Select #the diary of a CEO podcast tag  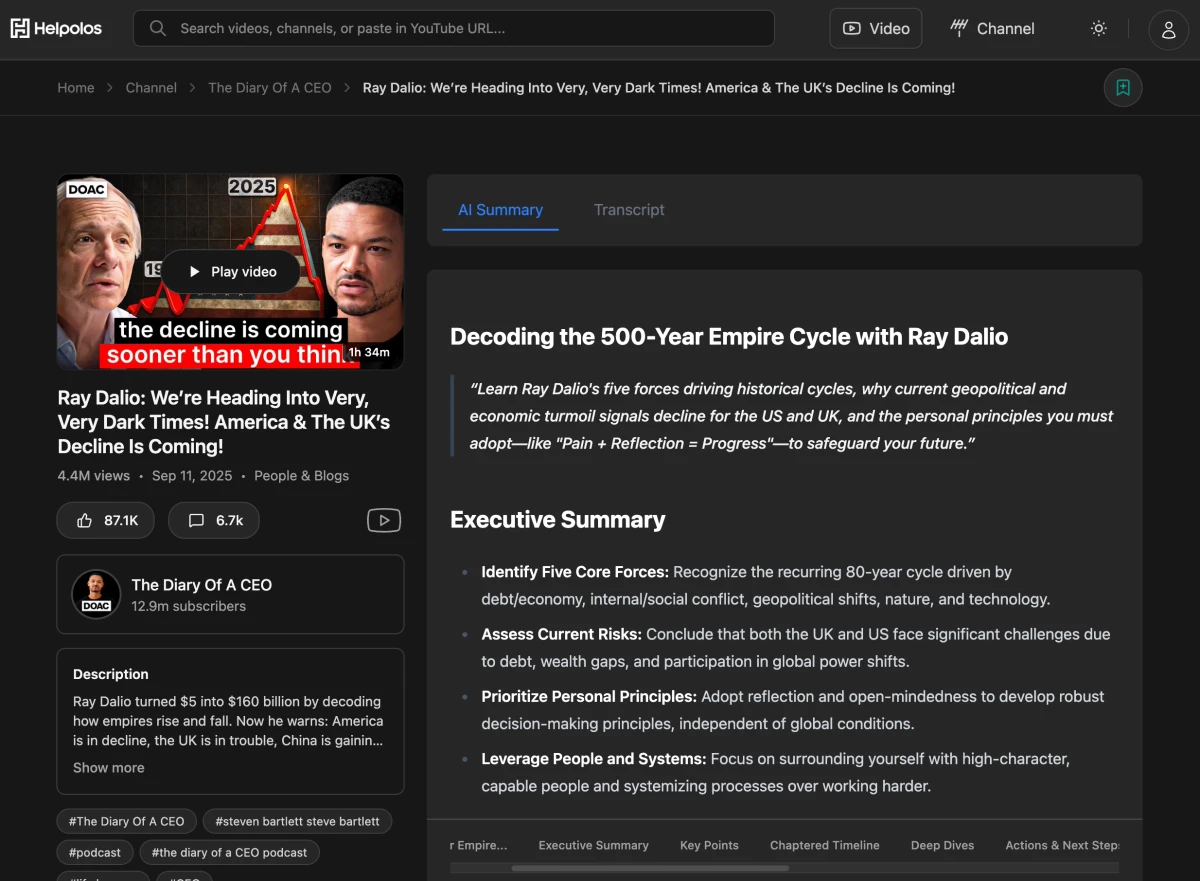[230, 853]
